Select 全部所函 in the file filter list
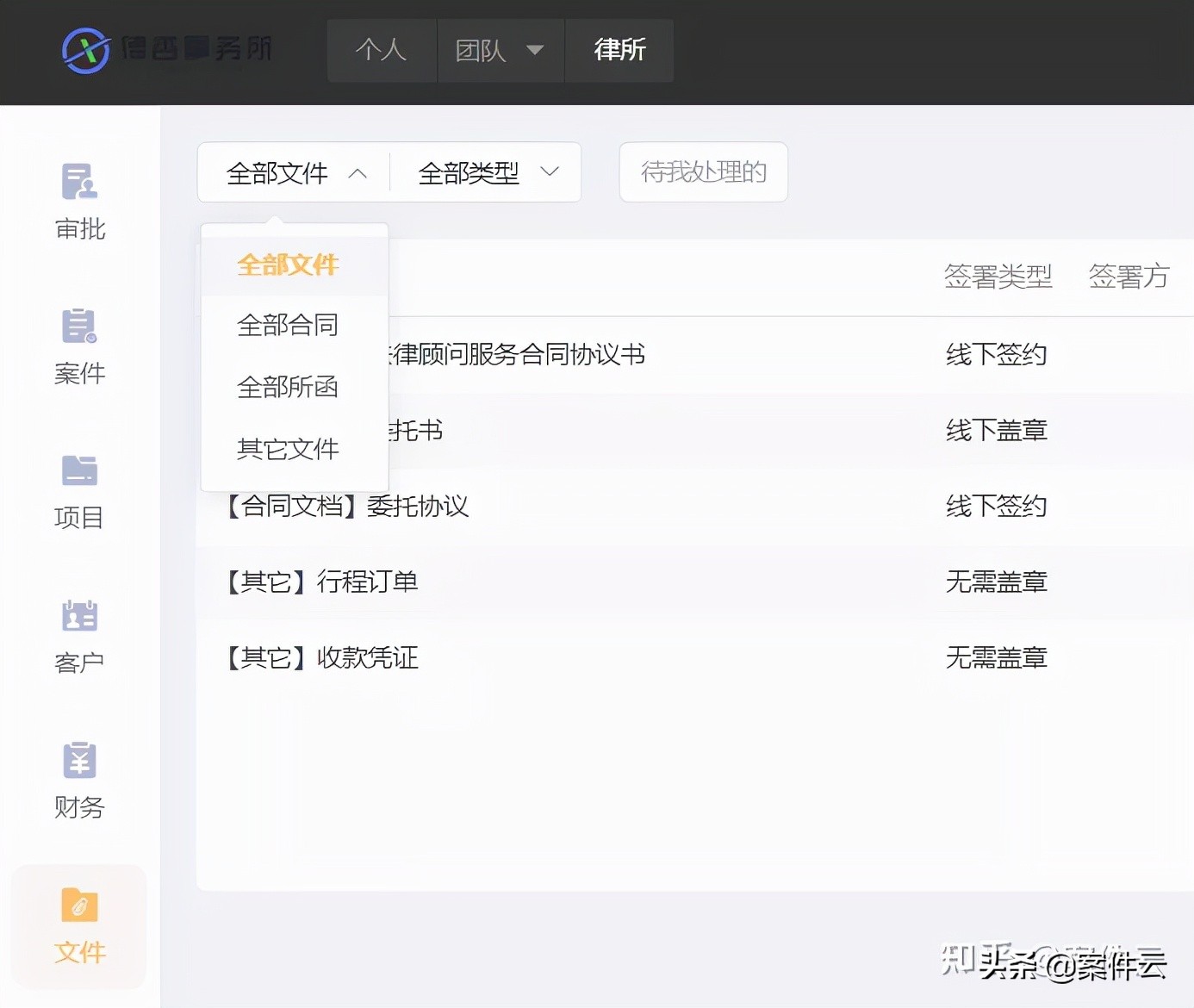The width and height of the screenshot is (1194, 1008). [x=288, y=387]
